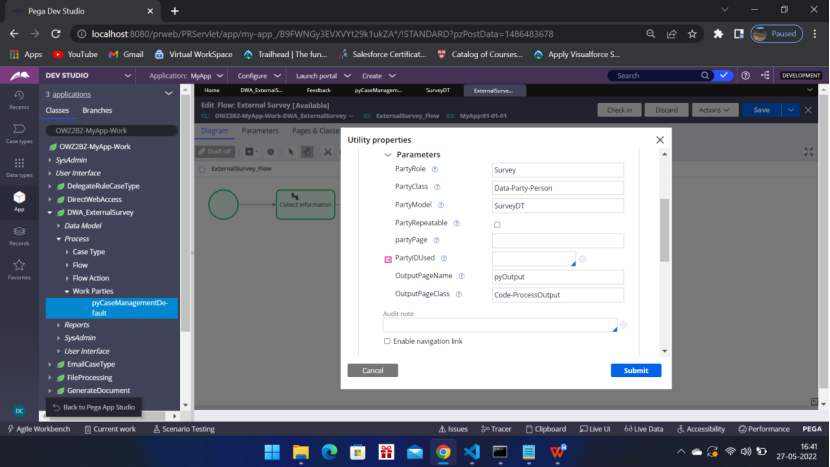Click the search magnifier icon

[705, 76]
